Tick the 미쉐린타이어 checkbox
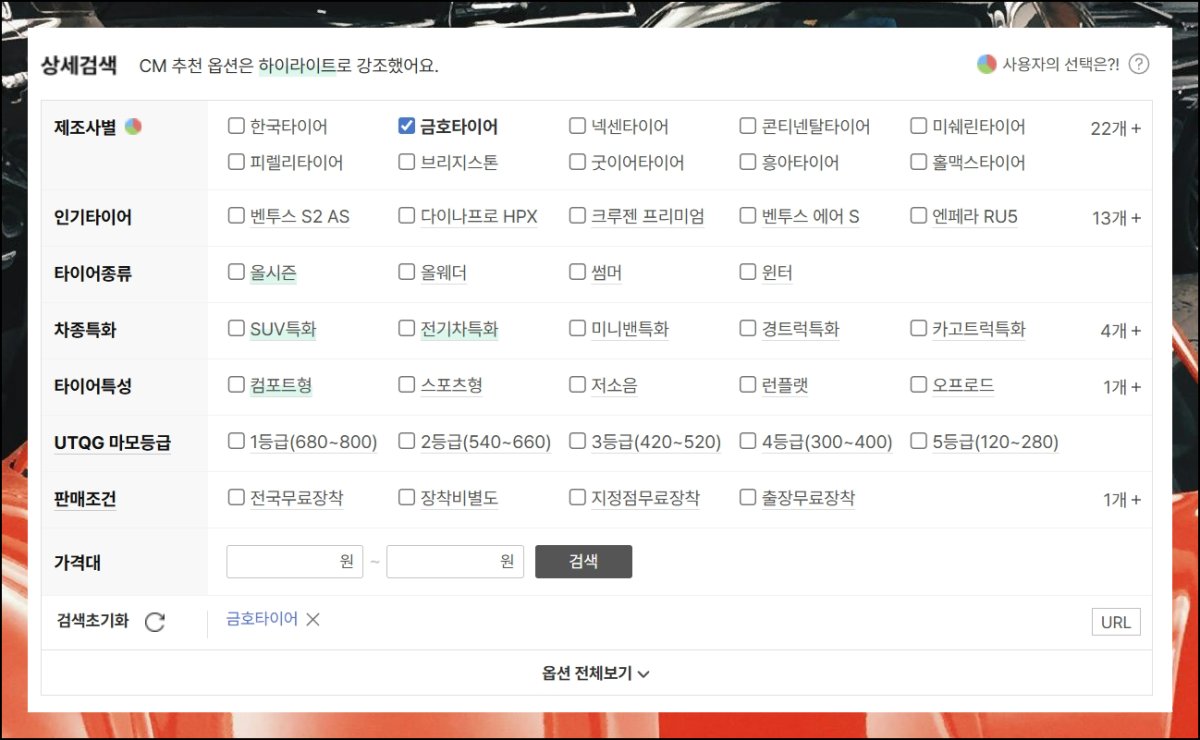 tap(919, 126)
